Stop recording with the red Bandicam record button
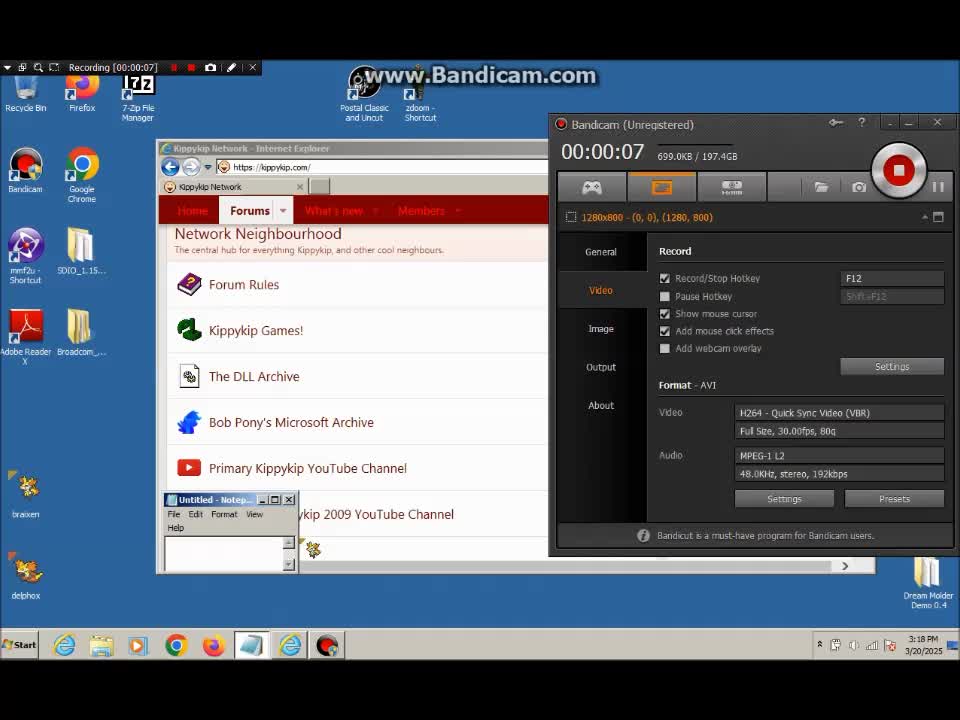Viewport: 960px width, 720px height. coord(898,171)
